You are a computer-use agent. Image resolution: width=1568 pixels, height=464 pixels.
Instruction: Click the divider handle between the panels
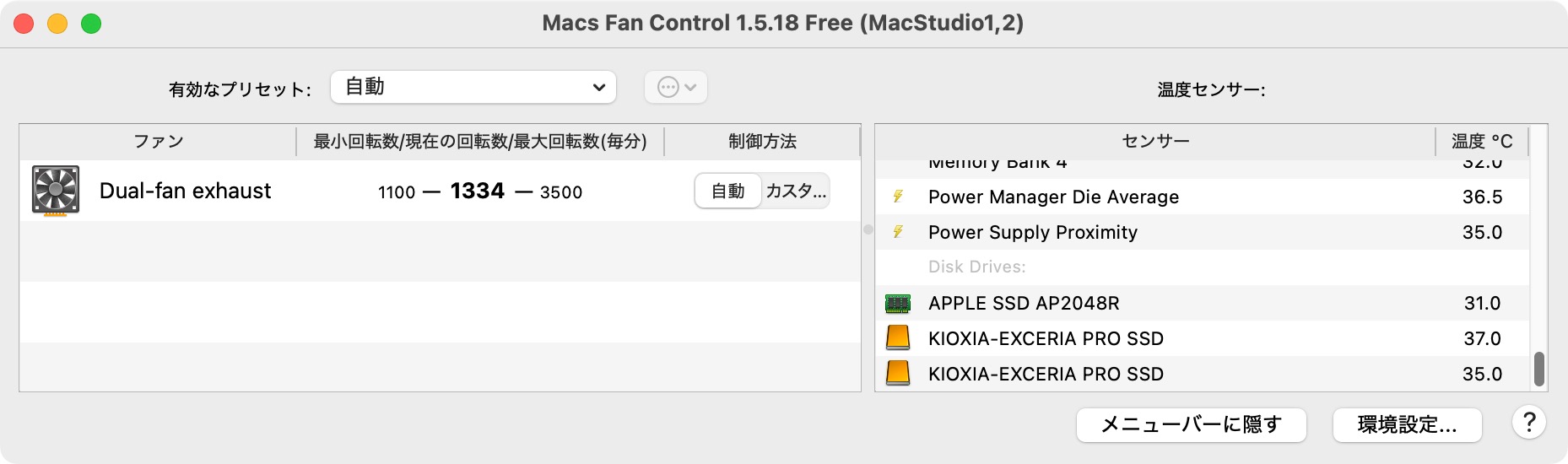868,229
